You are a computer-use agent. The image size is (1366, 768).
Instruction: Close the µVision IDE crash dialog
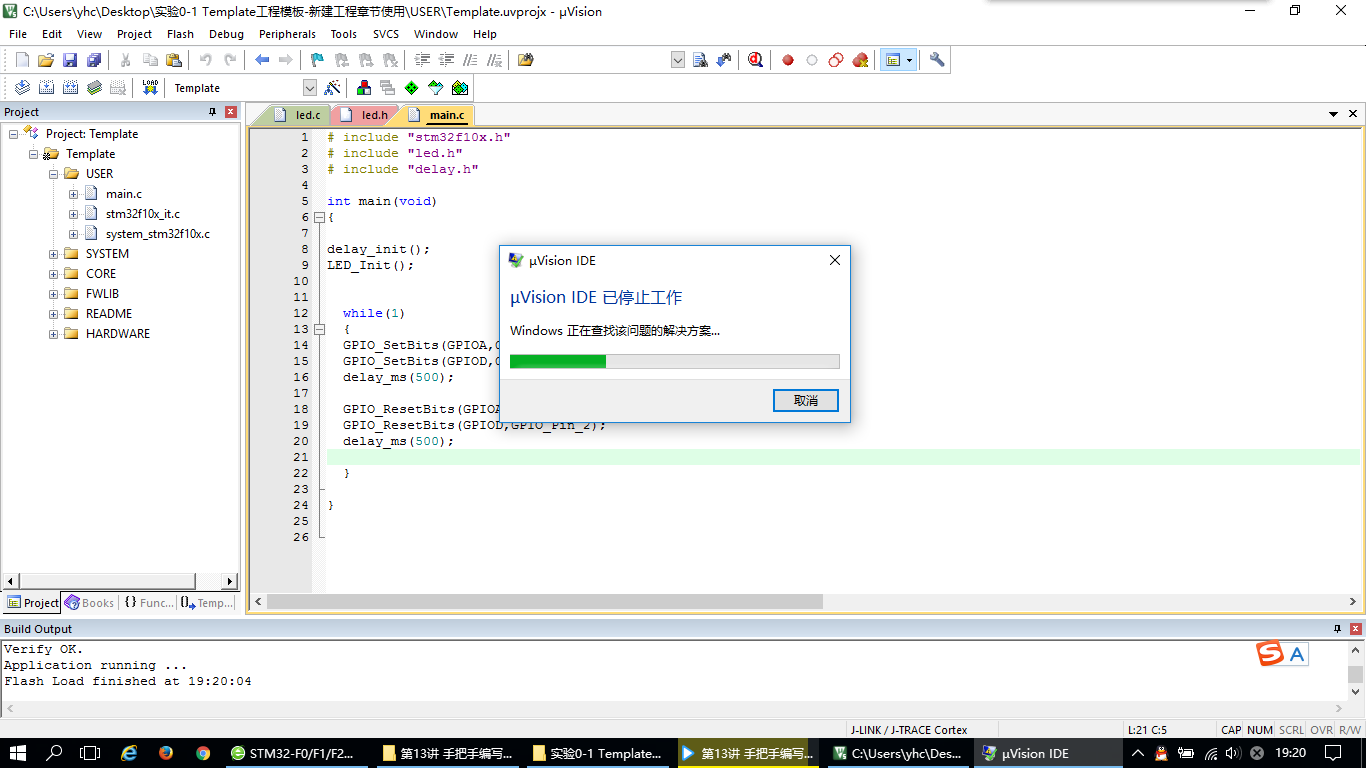coord(835,260)
